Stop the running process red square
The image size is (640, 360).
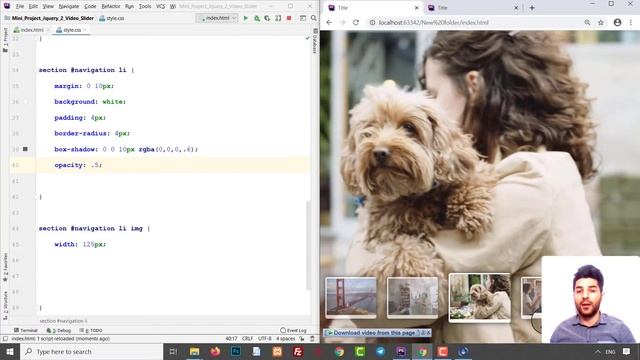coord(289,18)
